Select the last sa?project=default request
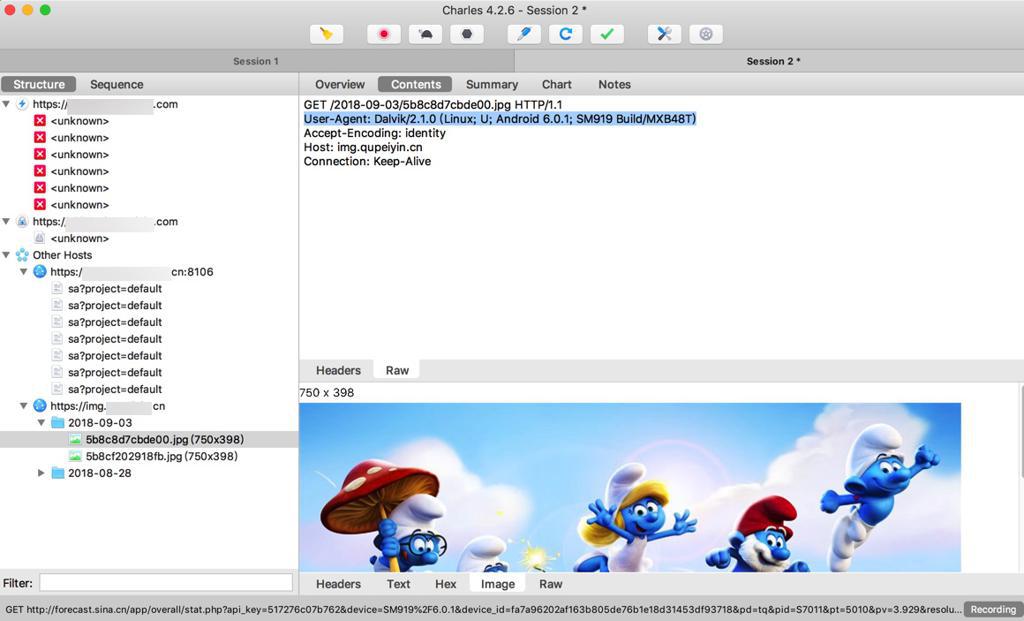1024x621 pixels. (115, 389)
